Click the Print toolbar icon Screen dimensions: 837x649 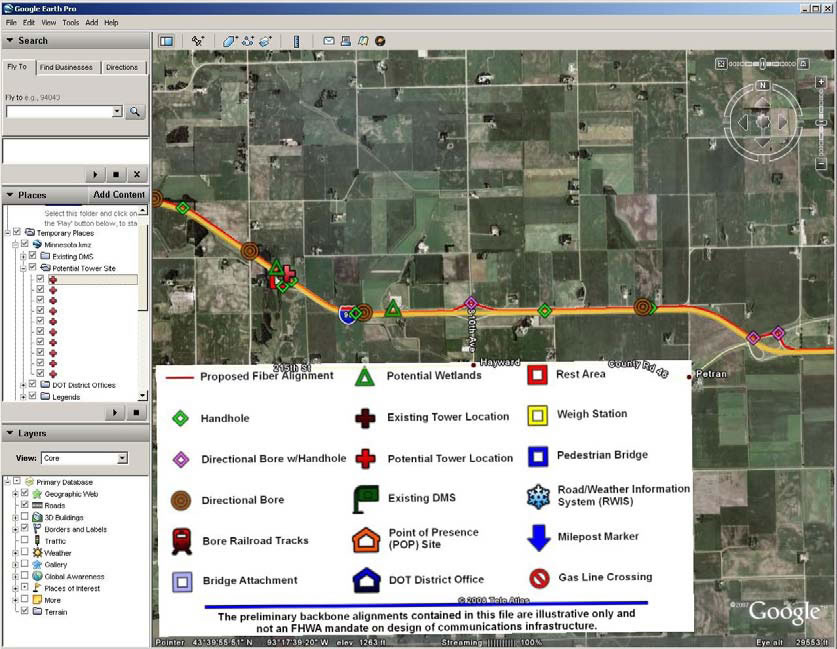[x=345, y=41]
